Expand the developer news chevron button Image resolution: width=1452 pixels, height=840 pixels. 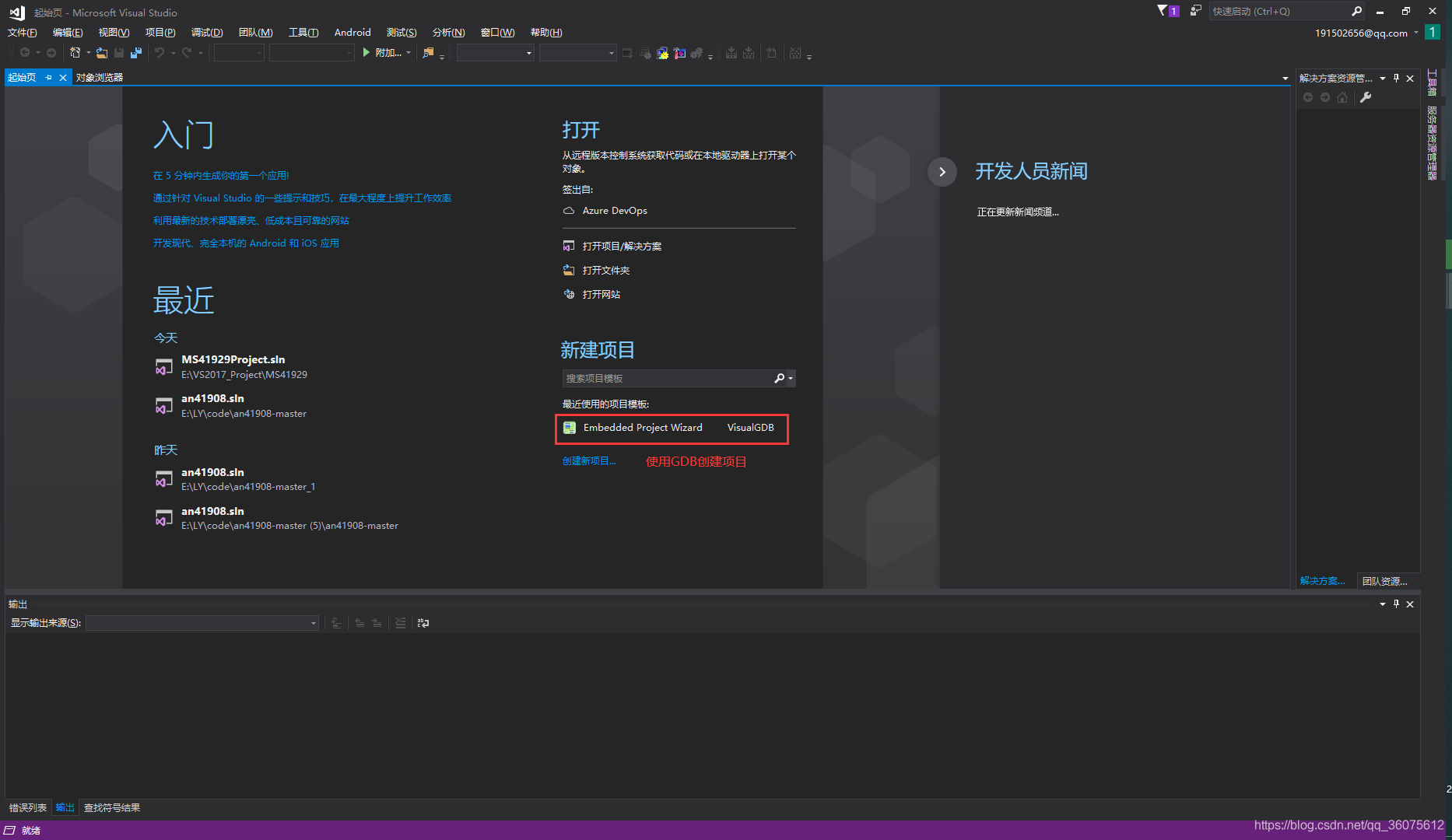pyautogui.click(x=942, y=172)
